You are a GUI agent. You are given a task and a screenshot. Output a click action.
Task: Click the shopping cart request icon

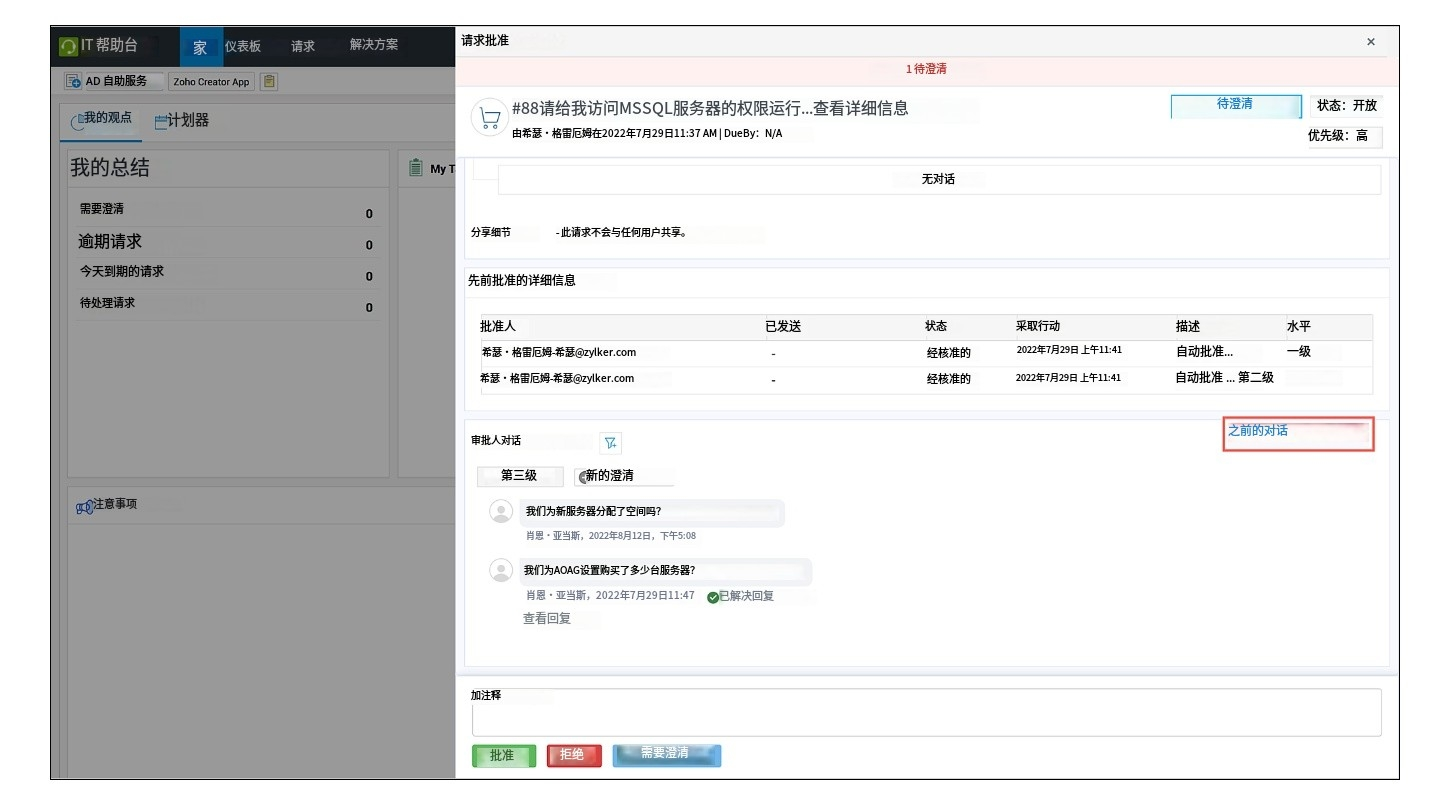(489, 118)
